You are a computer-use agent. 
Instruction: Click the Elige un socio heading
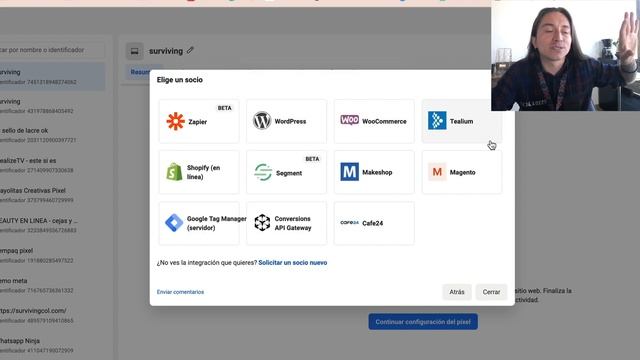point(180,80)
